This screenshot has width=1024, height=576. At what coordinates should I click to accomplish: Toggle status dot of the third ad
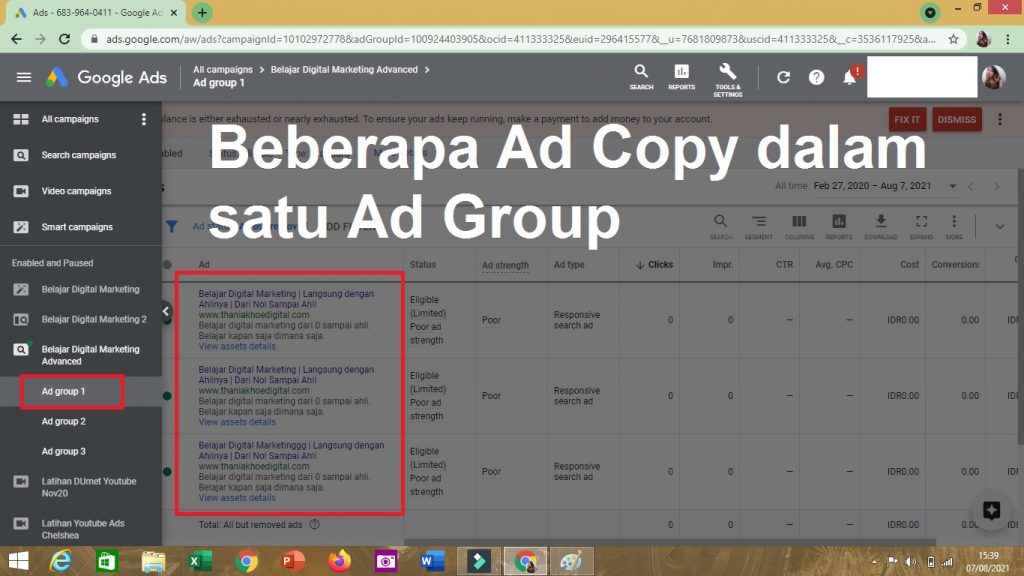point(167,471)
